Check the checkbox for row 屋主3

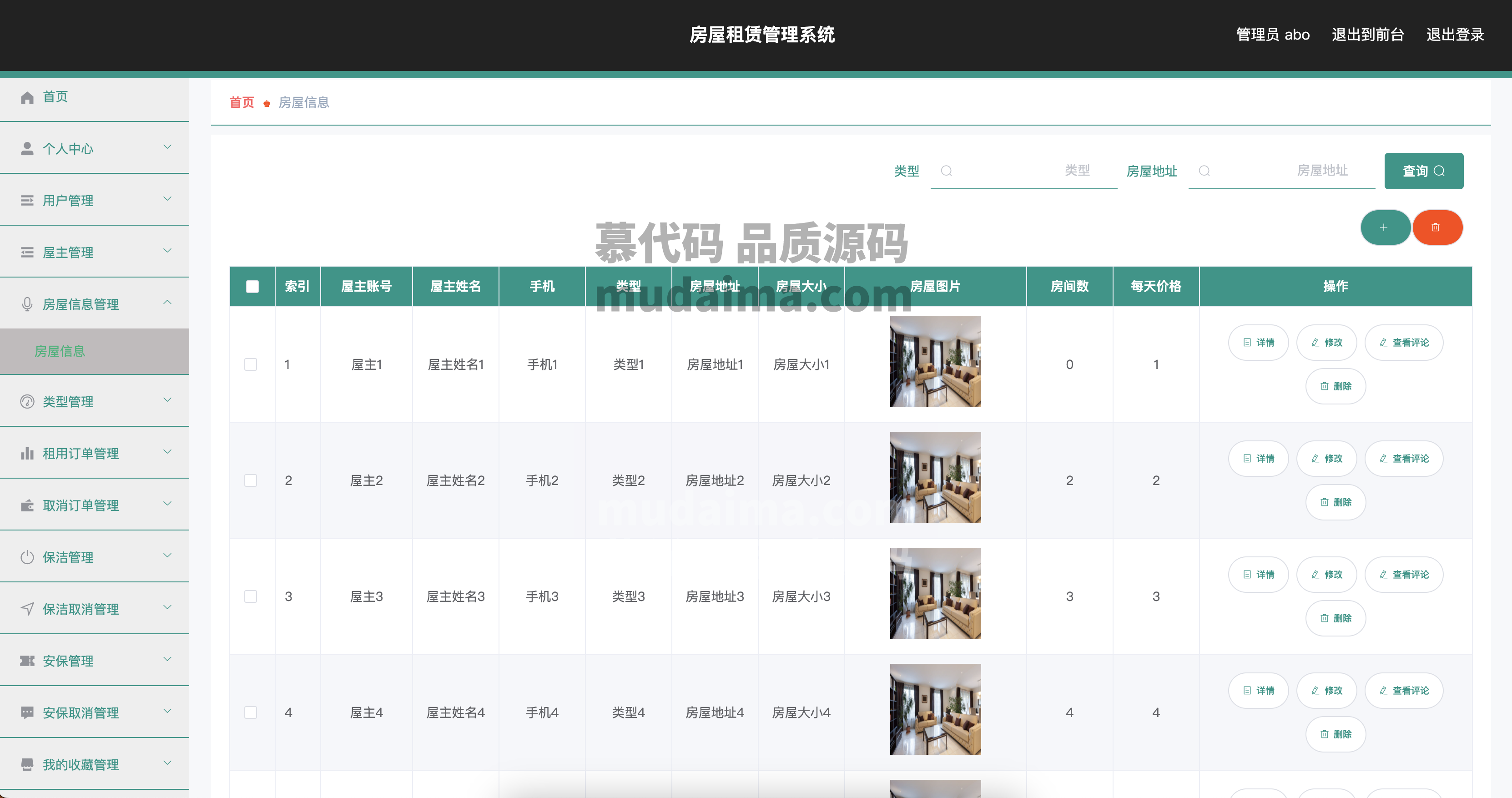tap(251, 596)
